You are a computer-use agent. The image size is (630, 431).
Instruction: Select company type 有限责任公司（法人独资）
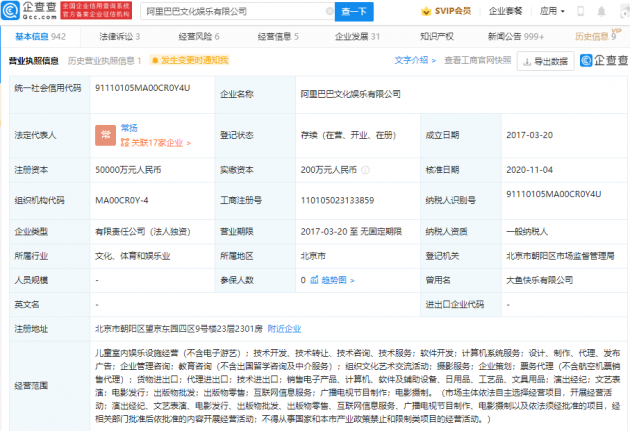coord(143,231)
